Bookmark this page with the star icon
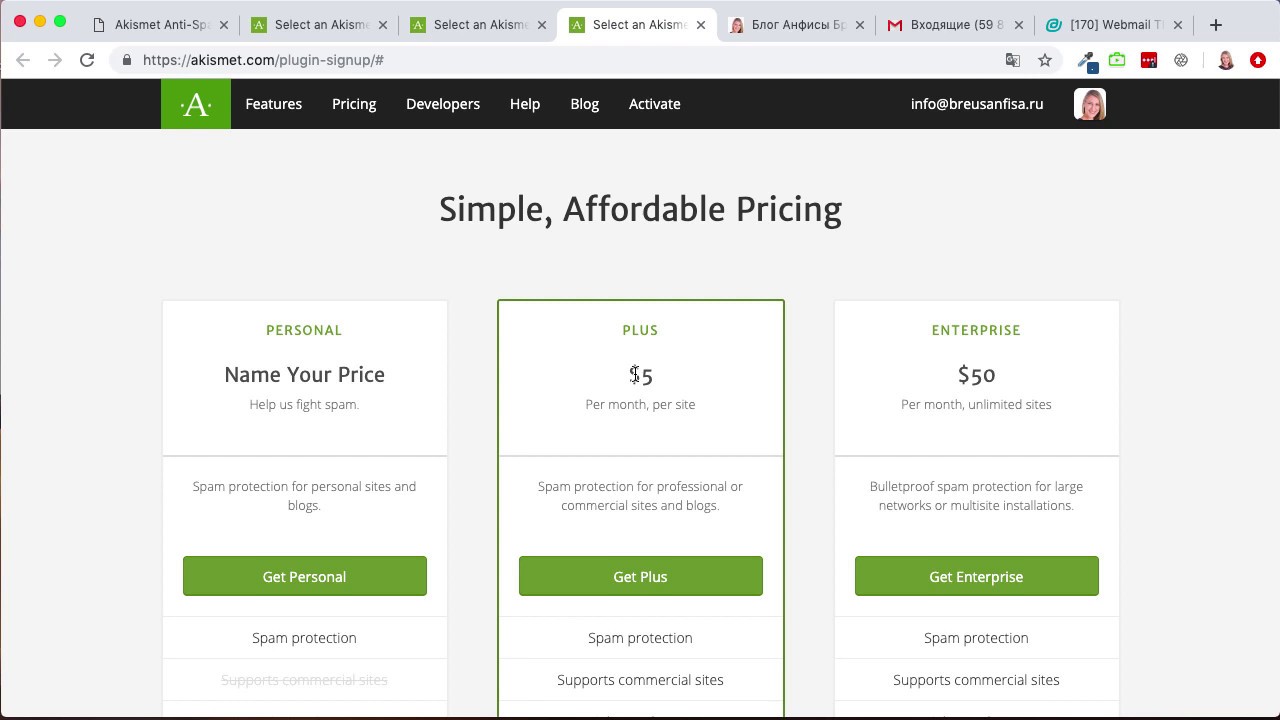The image size is (1280, 720). (x=1045, y=60)
